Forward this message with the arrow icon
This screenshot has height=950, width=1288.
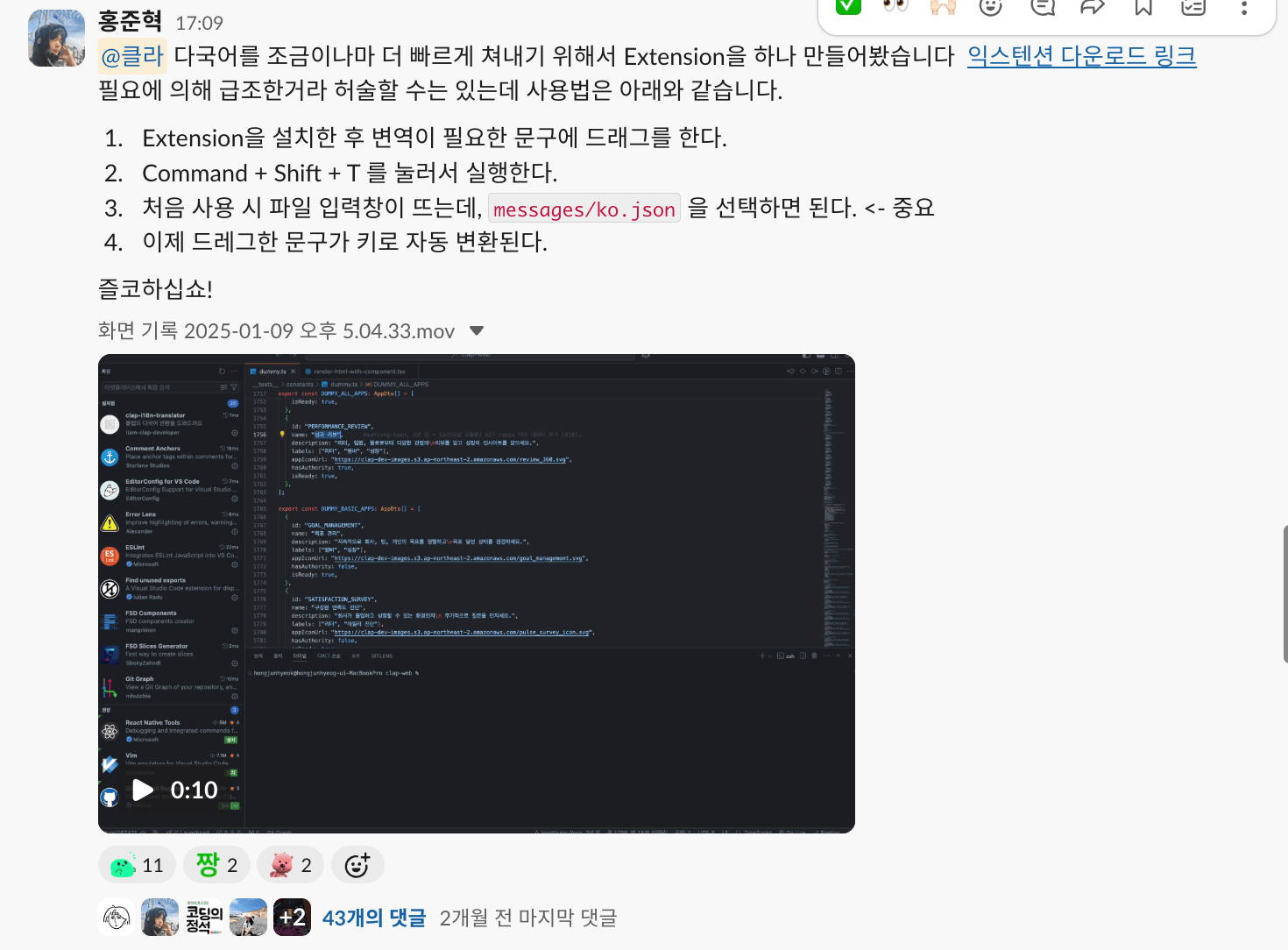tap(1093, 7)
